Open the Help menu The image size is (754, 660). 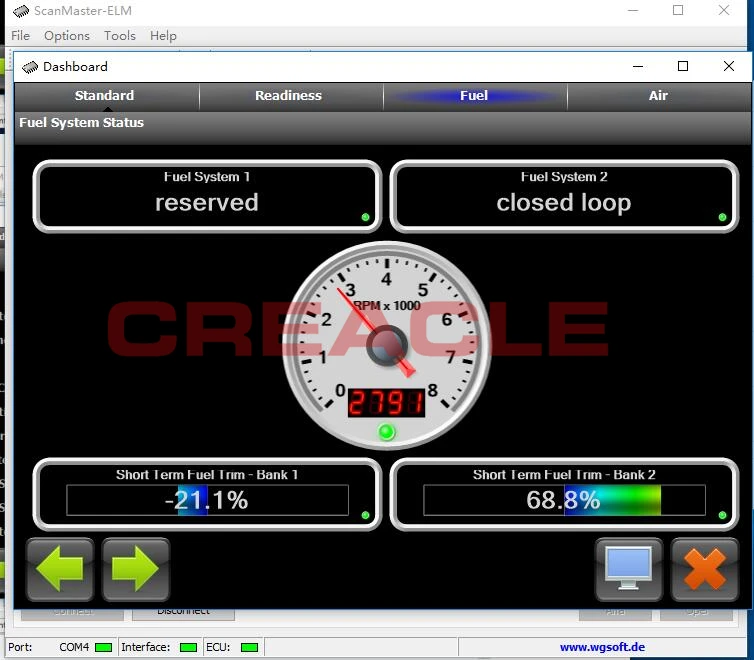tap(163, 36)
